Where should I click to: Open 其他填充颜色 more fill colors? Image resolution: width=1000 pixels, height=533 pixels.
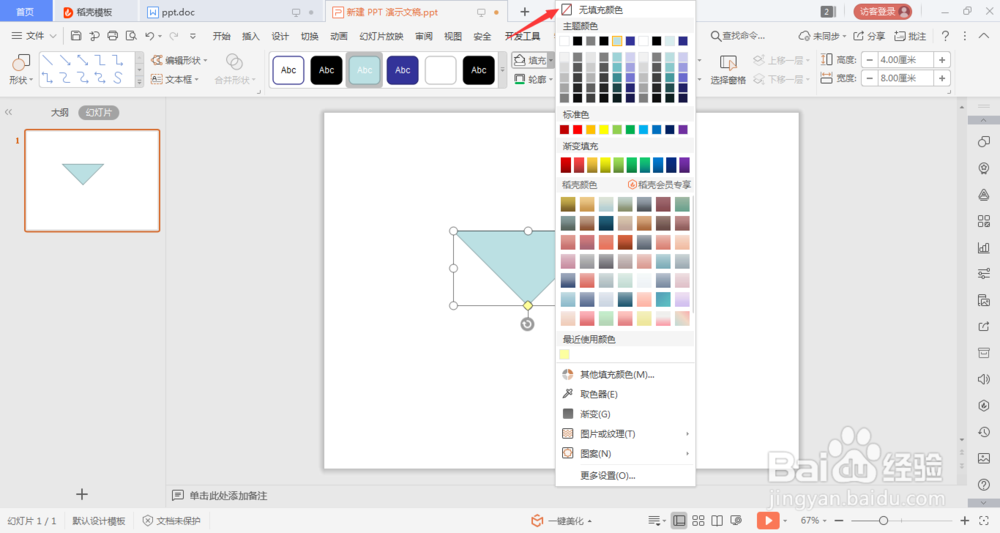click(x=625, y=374)
